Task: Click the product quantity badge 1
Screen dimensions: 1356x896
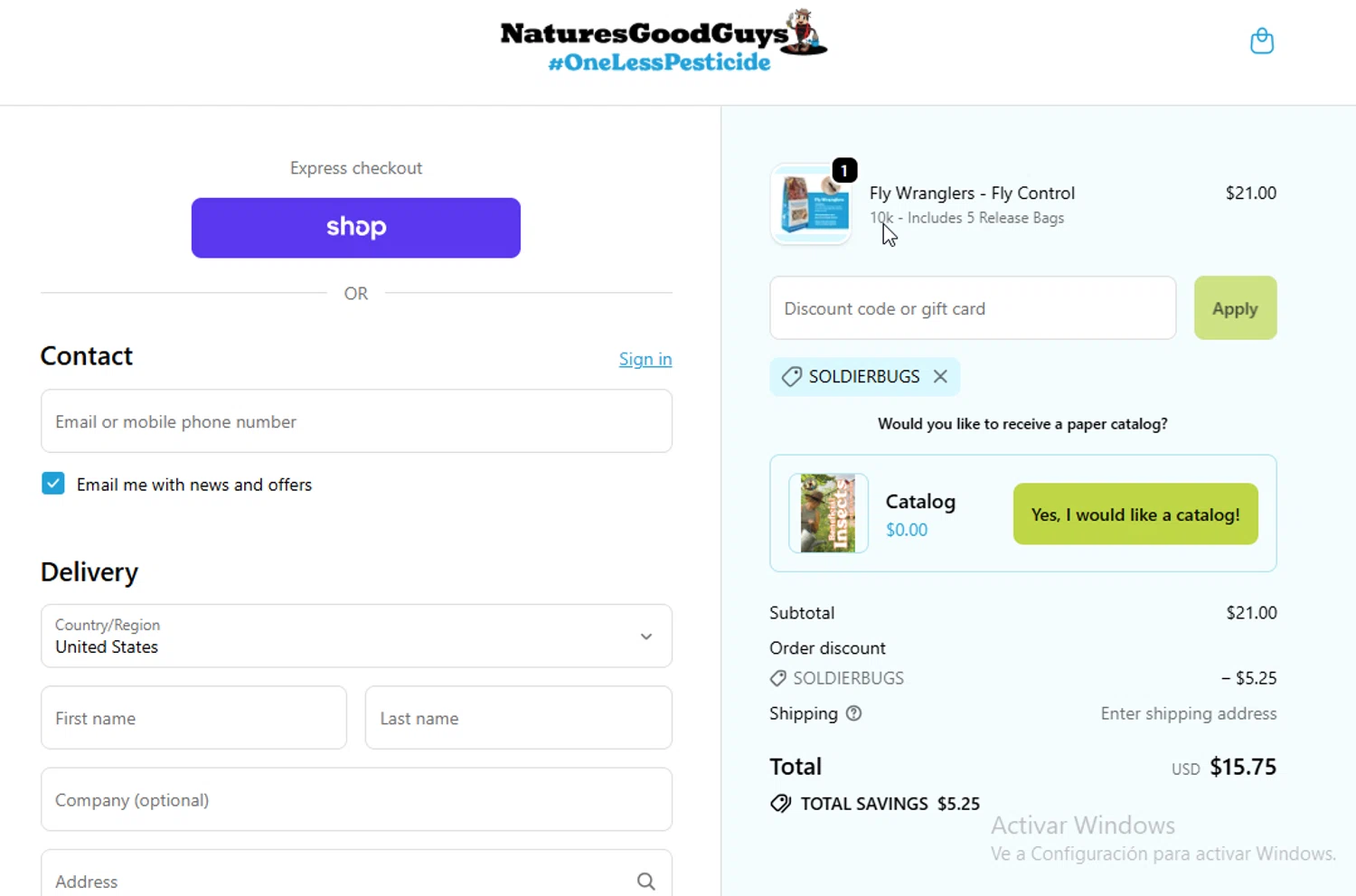Action: click(x=844, y=170)
